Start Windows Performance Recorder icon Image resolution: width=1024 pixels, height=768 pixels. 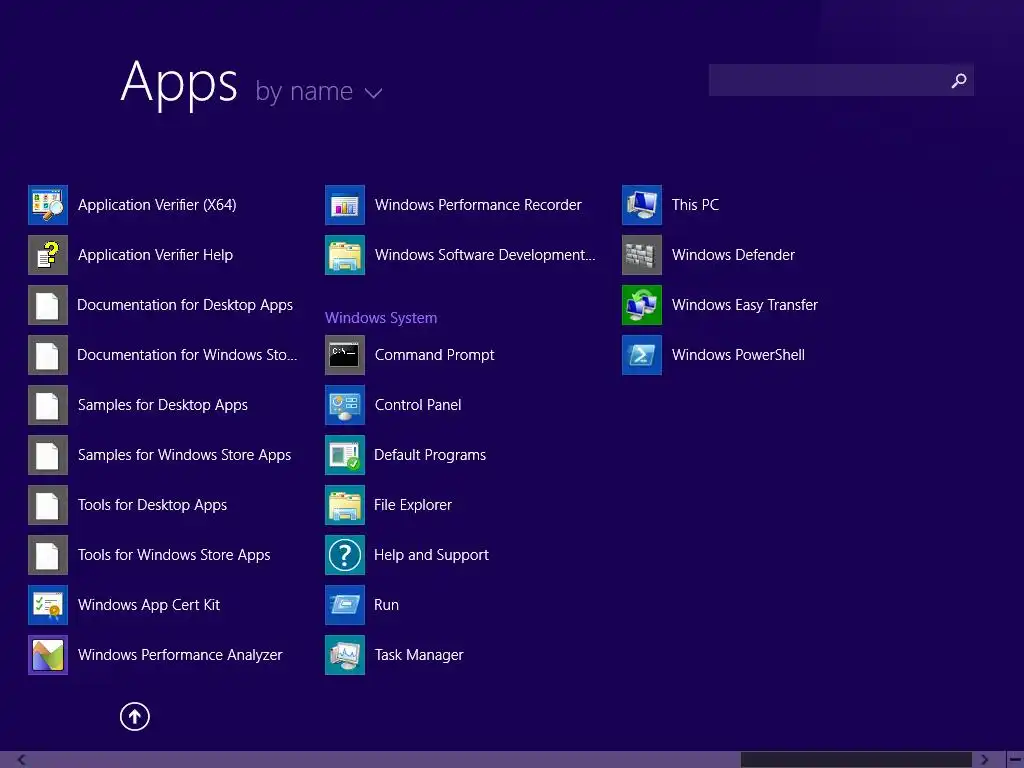point(345,205)
